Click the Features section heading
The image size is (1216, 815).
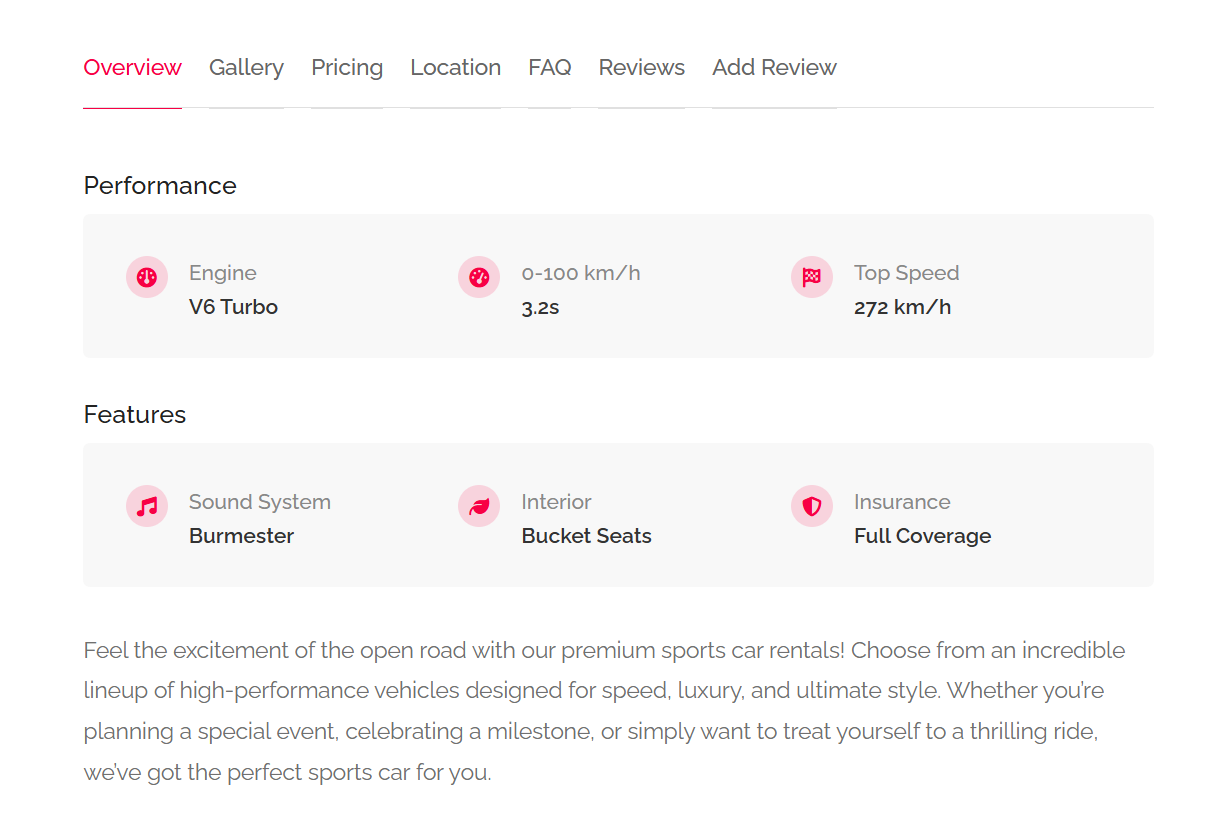tap(135, 415)
